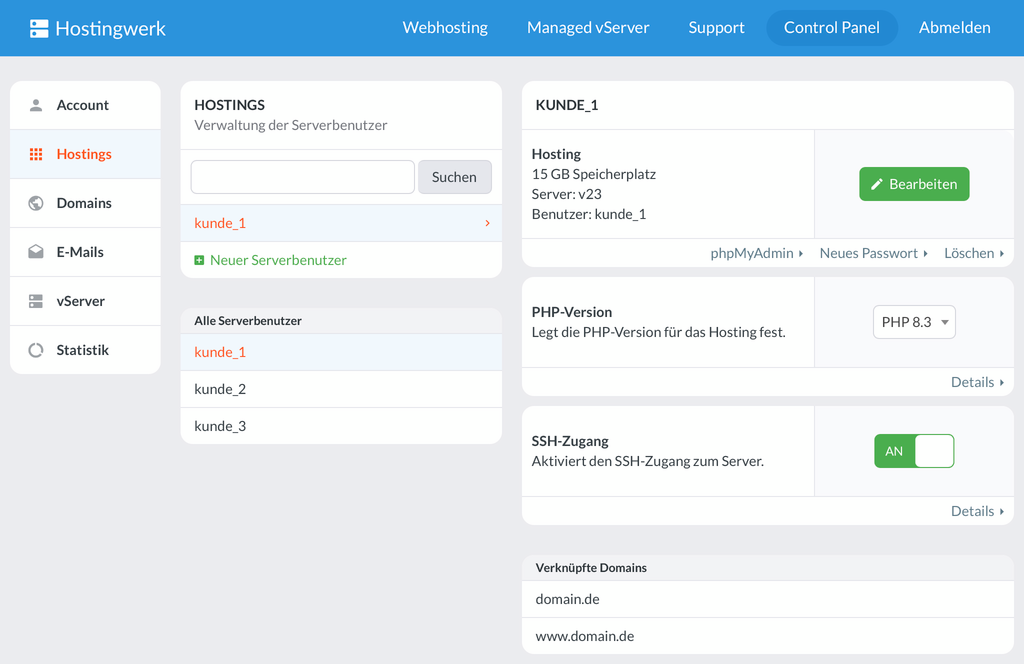Screen dimensions: 1024x664
Task: Click the Statistik circle icon
Action: click(36, 350)
